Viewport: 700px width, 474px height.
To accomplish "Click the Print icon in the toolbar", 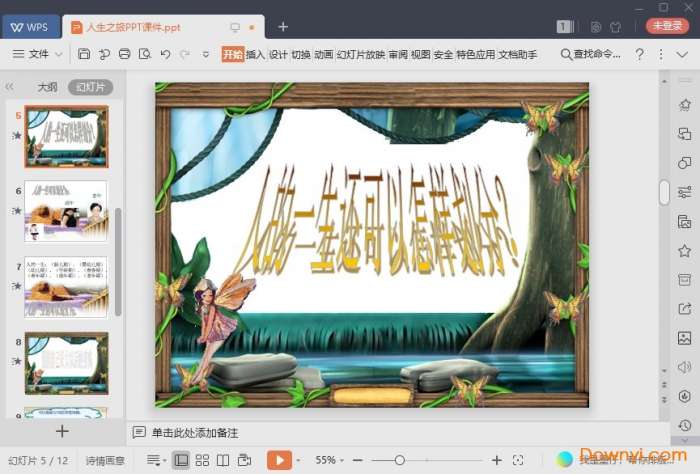I will 125,54.
